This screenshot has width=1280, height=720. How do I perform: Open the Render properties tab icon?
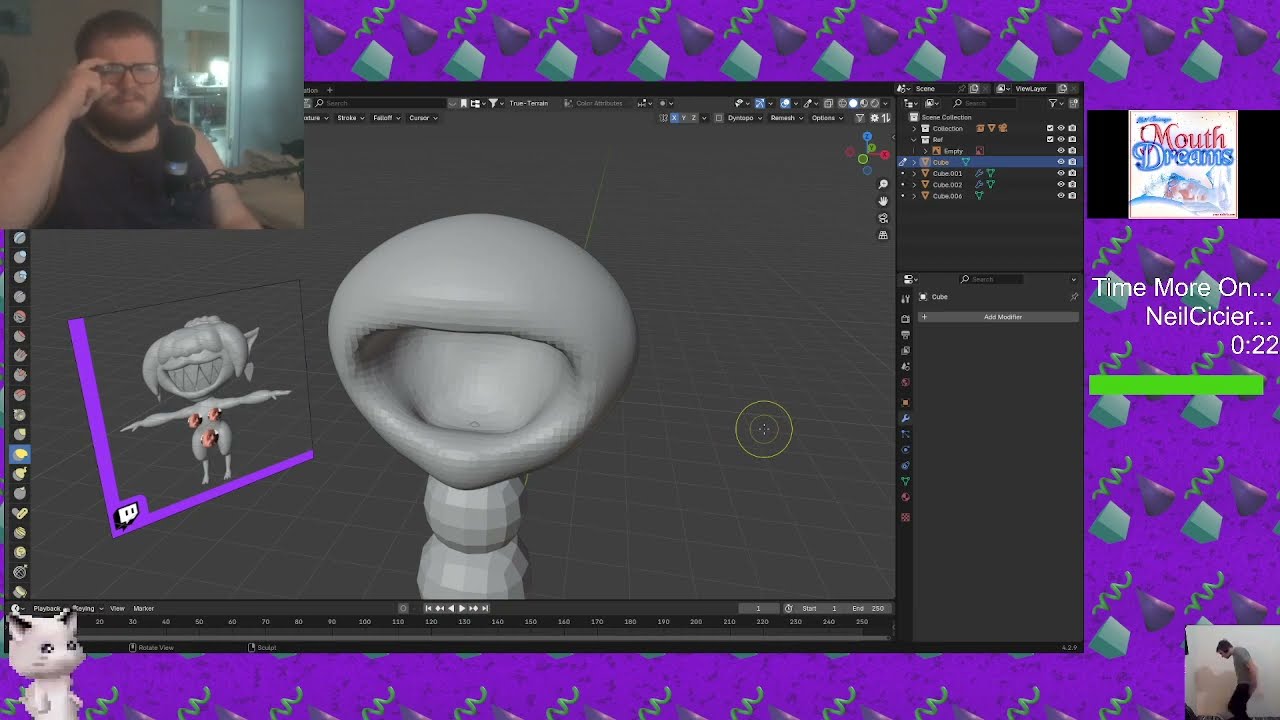(906, 319)
